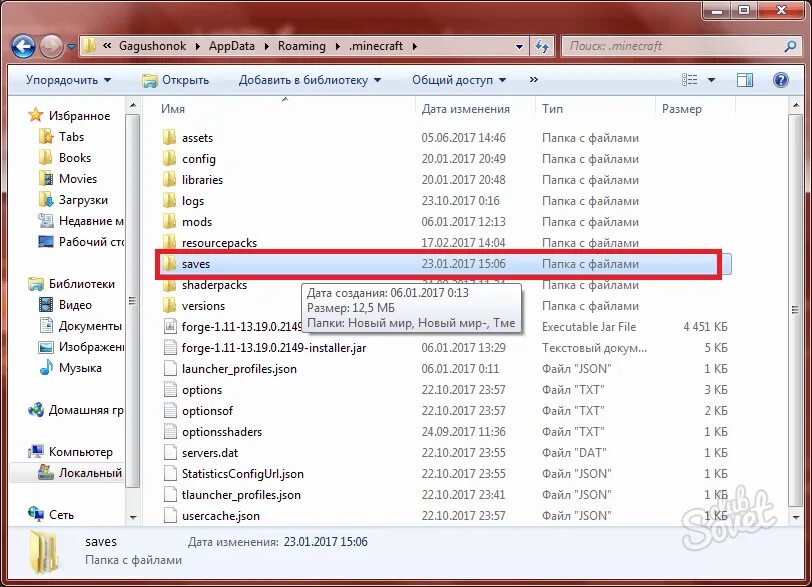Click the Forward navigation arrow
Image resolution: width=812 pixels, height=587 pixels.
tap(51, 47)
